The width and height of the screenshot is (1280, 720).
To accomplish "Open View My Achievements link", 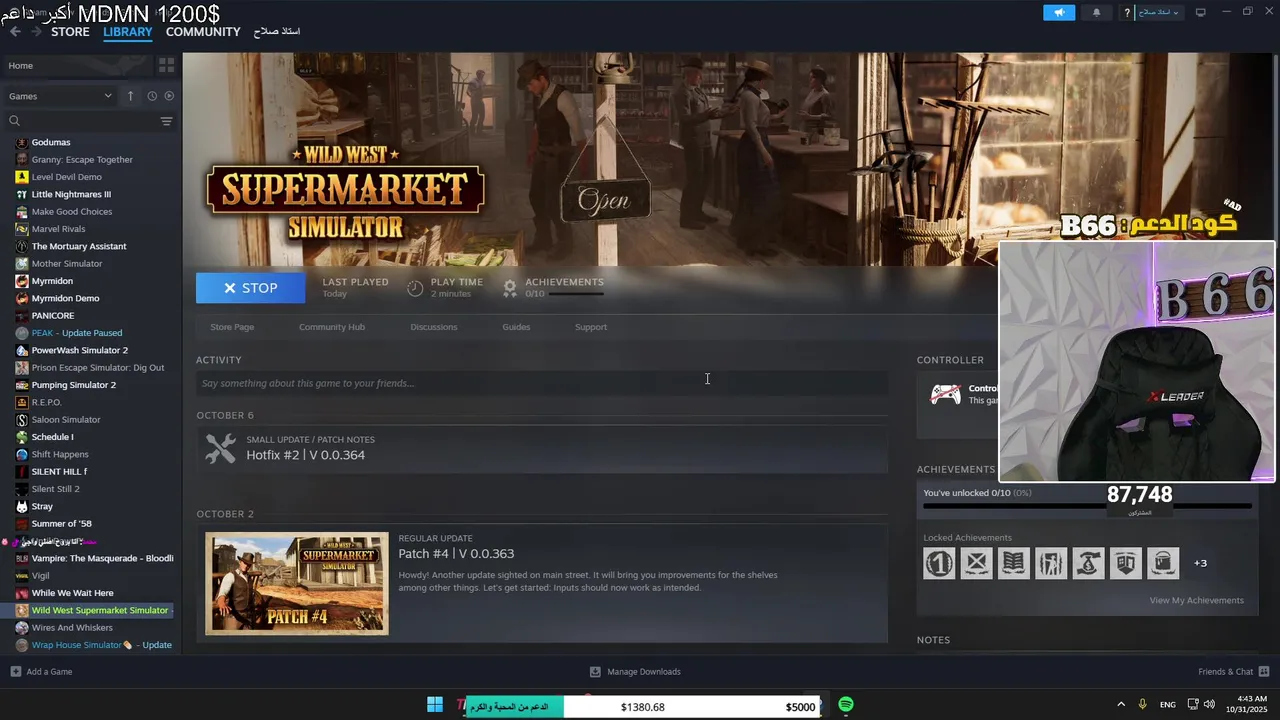I will click(x=1196, y=600).
